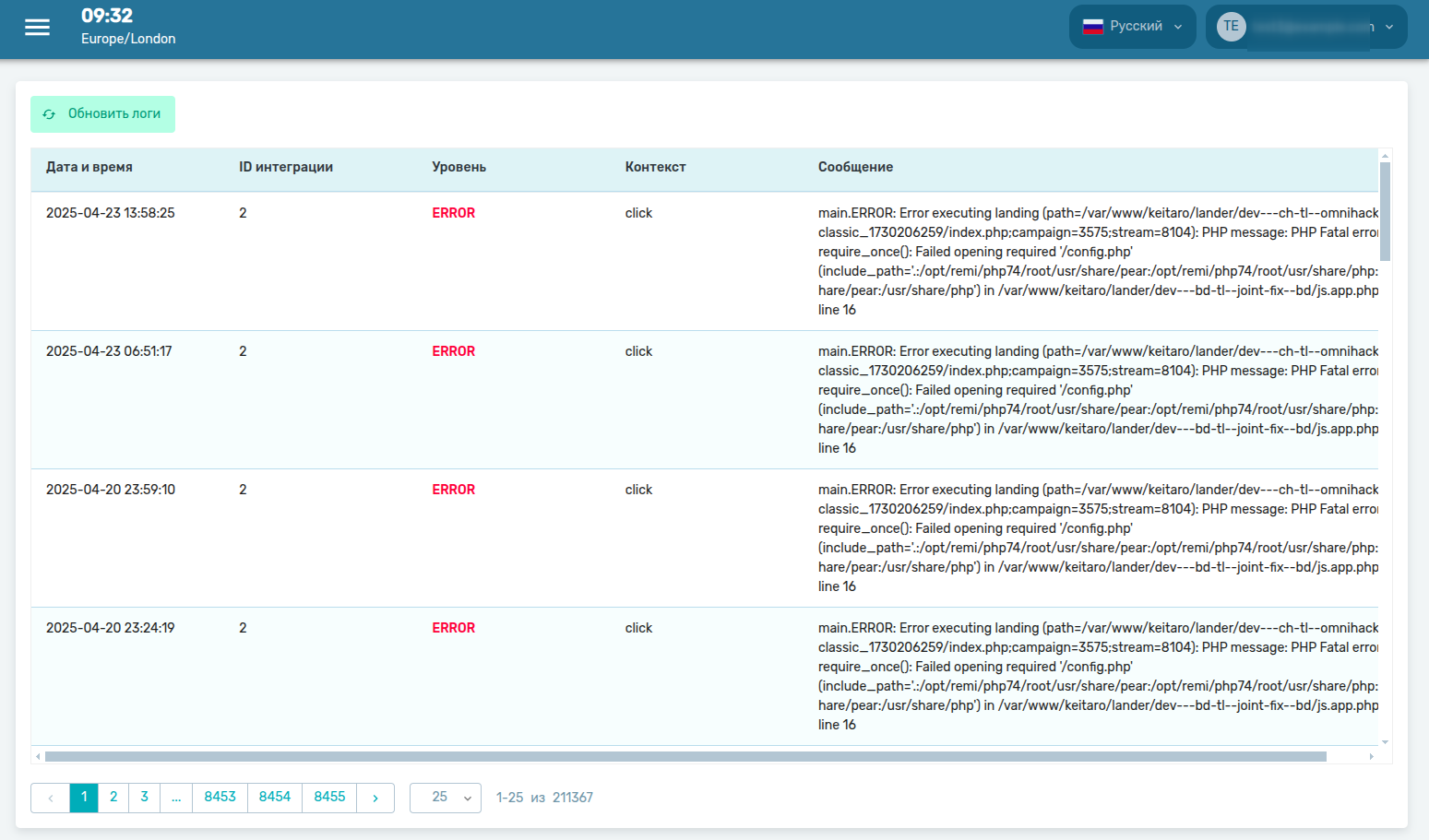Open the hamburger navigation menu

[37, 28]
